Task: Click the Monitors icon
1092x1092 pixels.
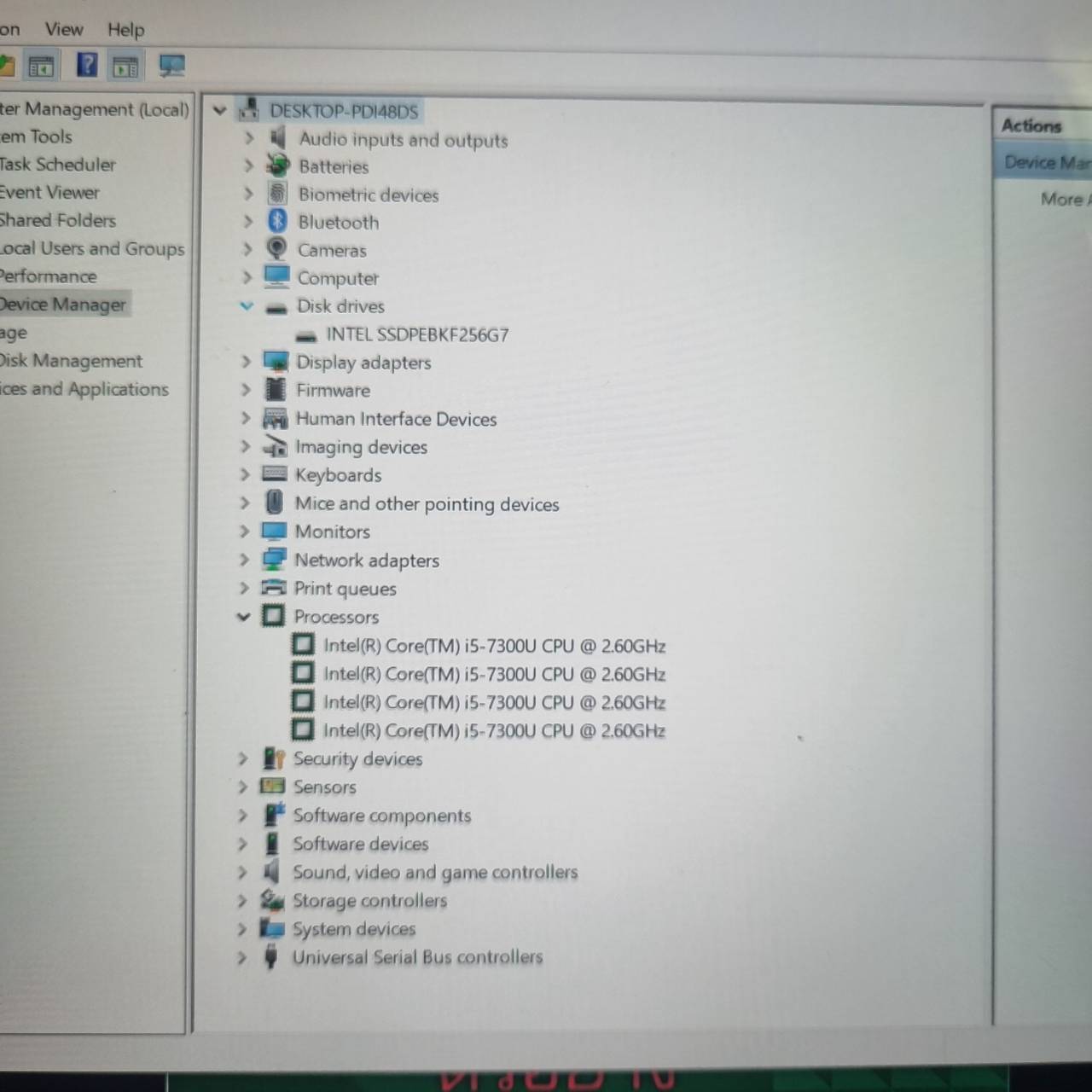Action: pos(274,531)
